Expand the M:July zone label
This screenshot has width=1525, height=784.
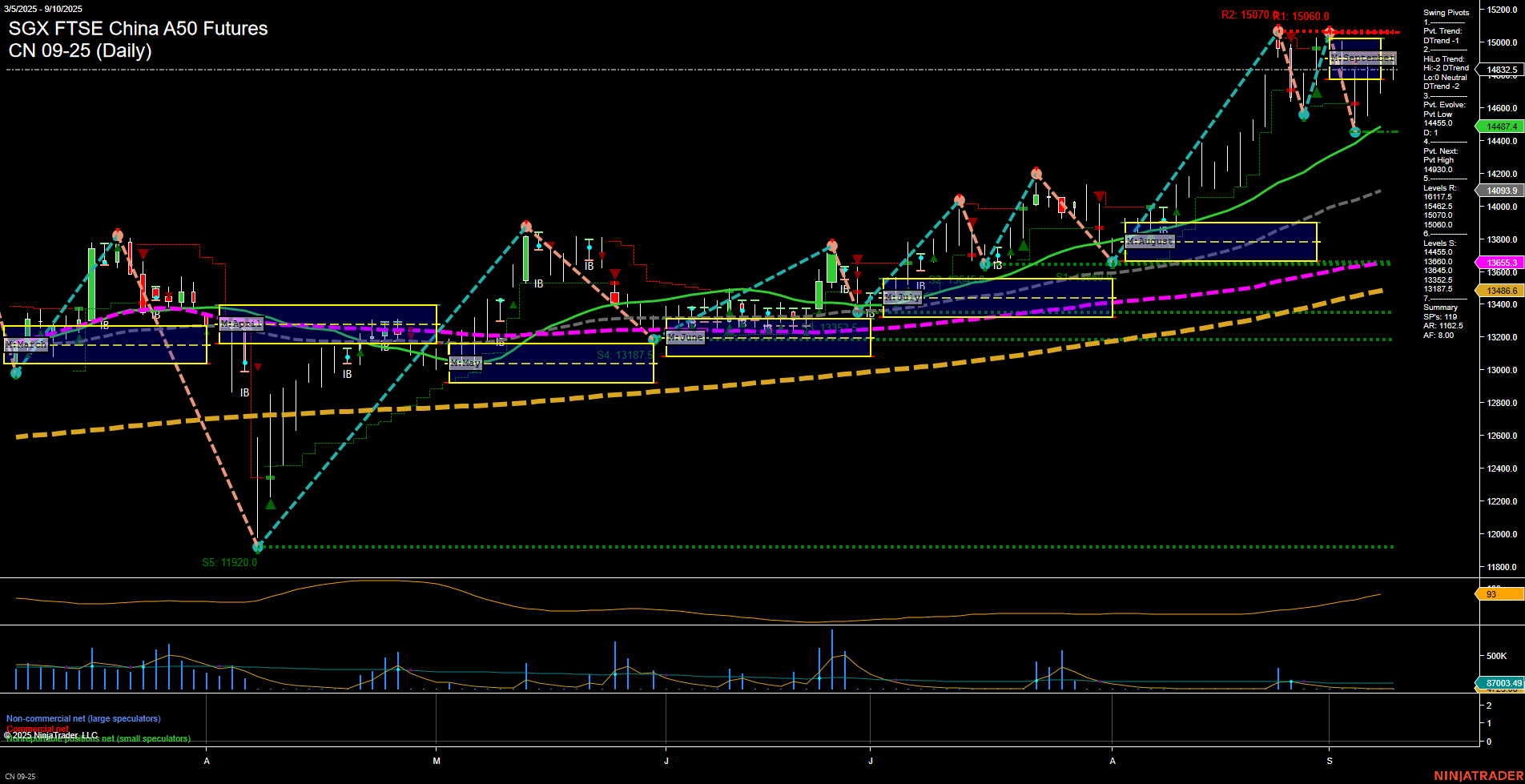903,296
